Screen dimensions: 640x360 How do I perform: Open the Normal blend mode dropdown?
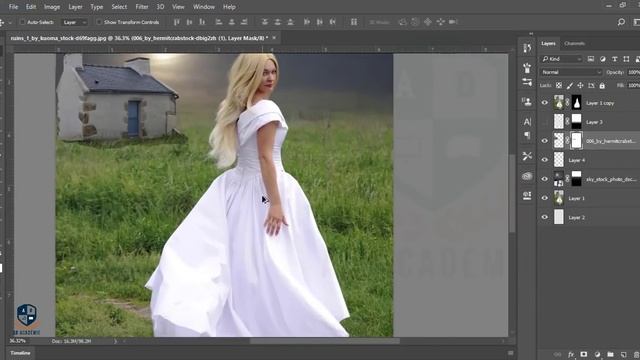pyautogui.click(x=571, y=72)
